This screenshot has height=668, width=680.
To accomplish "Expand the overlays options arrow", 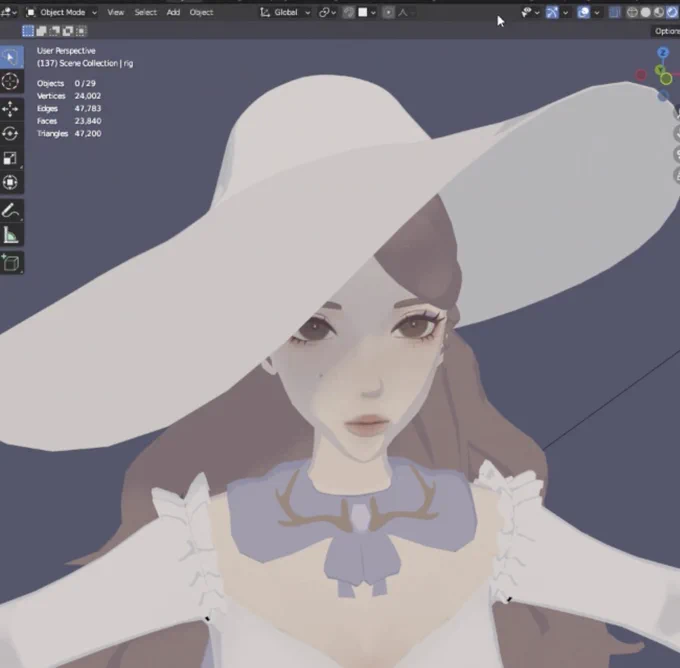I will click(x=597, y=13).
